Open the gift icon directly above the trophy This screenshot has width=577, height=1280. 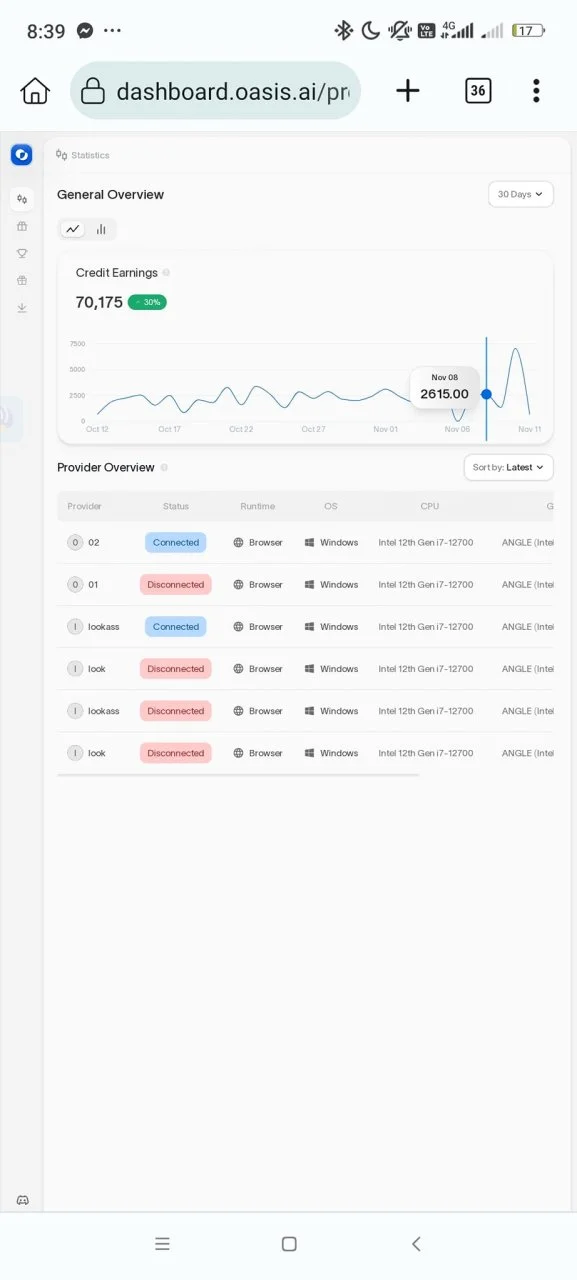[22, 226]
